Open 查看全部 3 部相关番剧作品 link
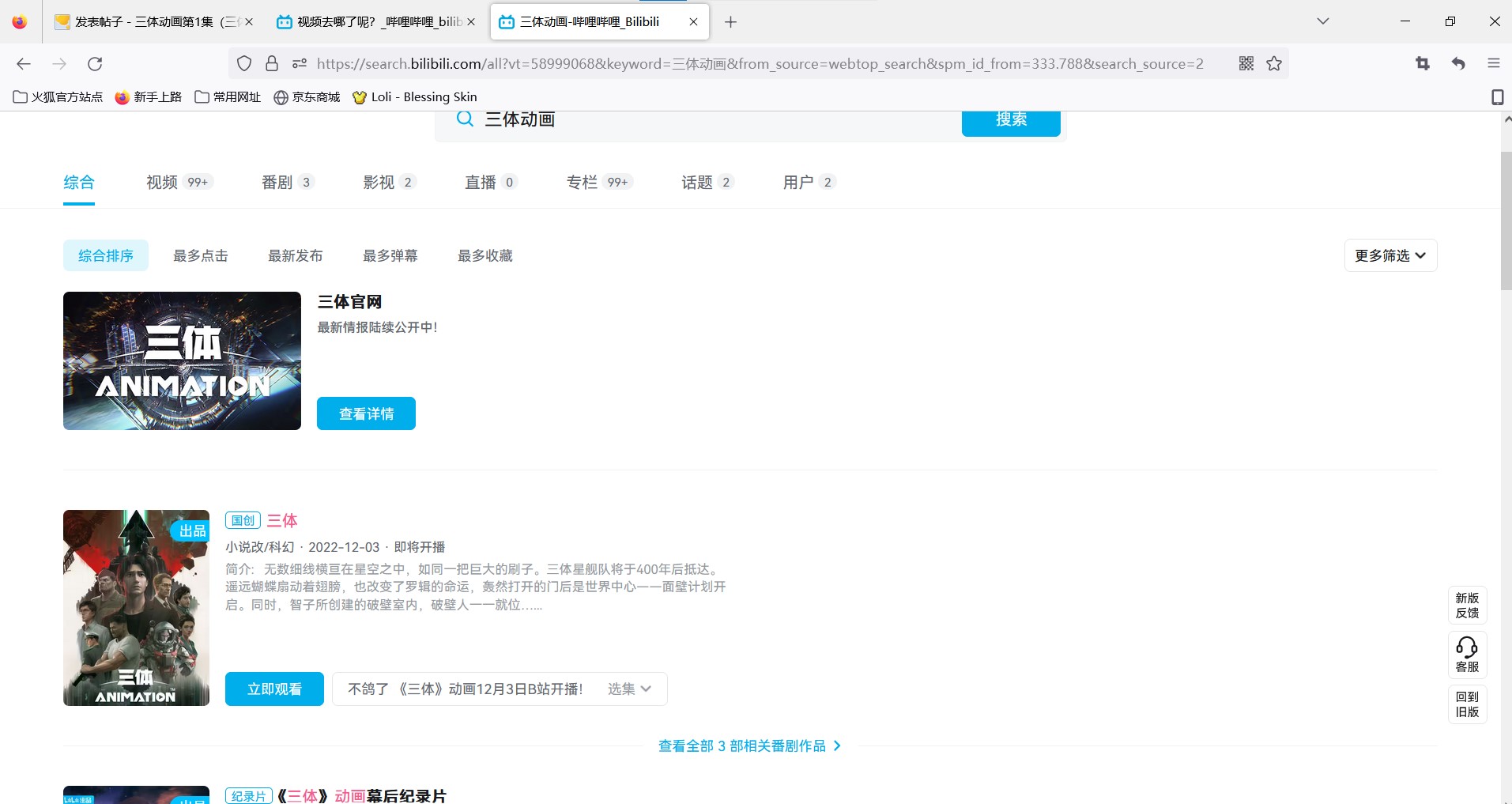1512x804 pixels. pos(749,745)
